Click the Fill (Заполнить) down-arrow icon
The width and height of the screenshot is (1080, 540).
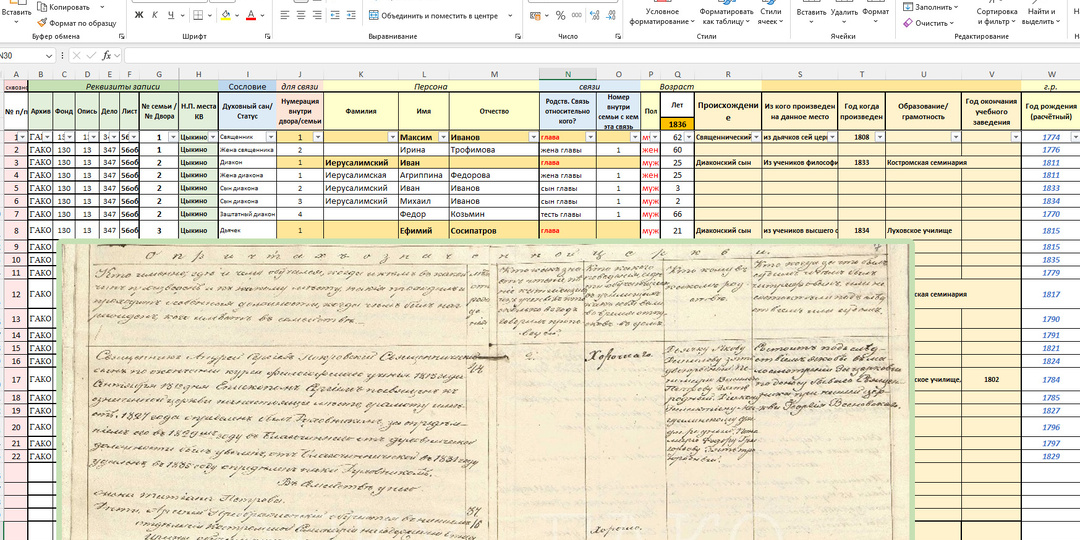coord(907,7)
